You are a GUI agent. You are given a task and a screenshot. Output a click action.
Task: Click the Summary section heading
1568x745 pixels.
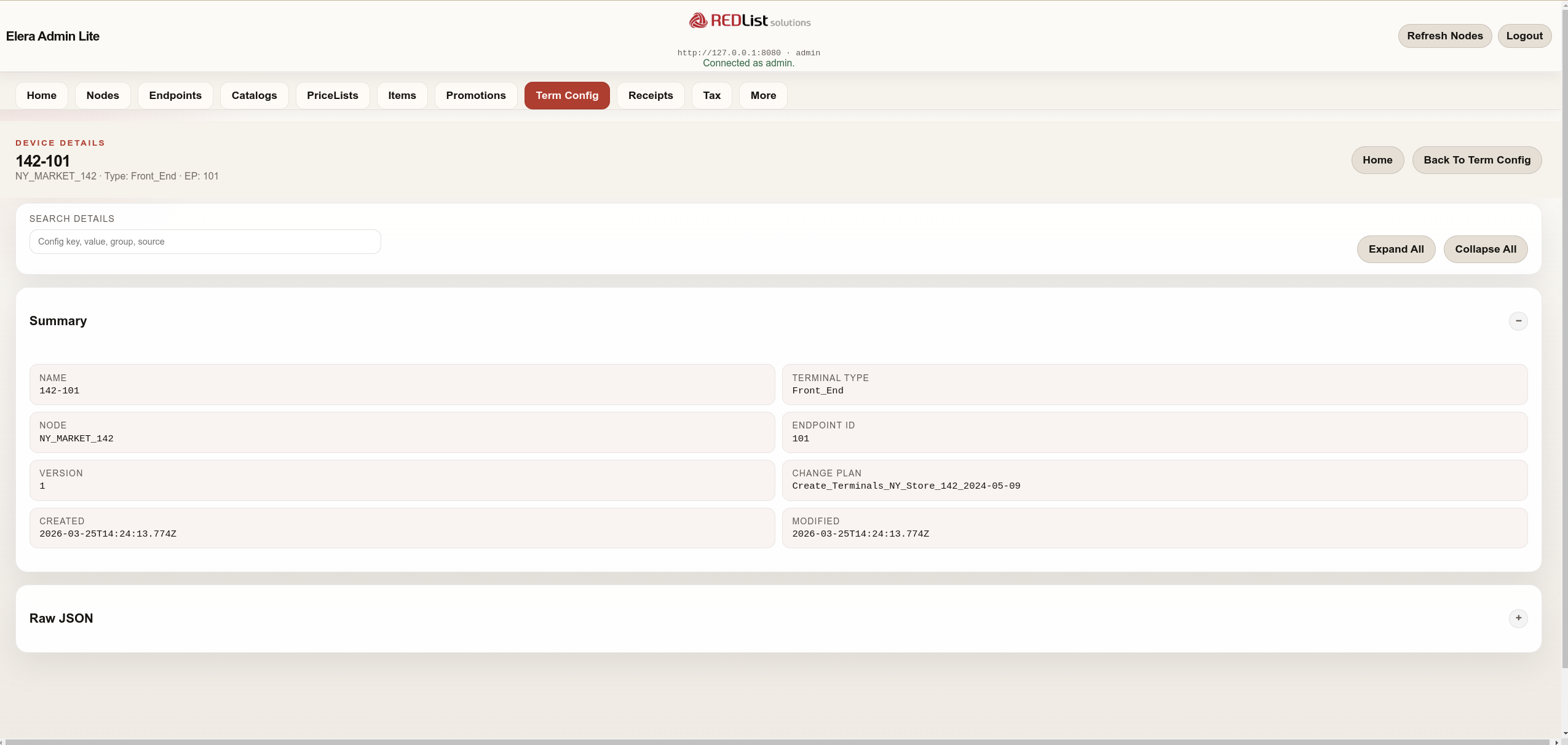point(58,321)
